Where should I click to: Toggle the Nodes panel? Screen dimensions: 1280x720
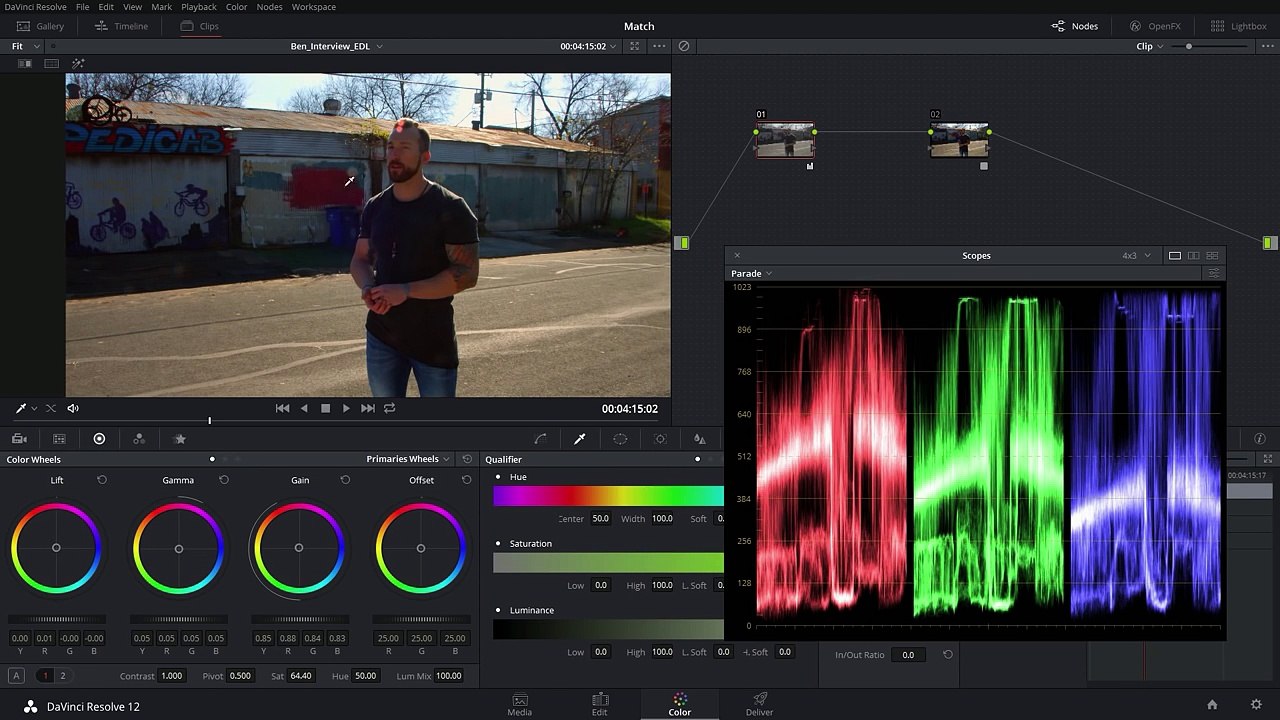pyautogui.click(x=1075, y=26)
